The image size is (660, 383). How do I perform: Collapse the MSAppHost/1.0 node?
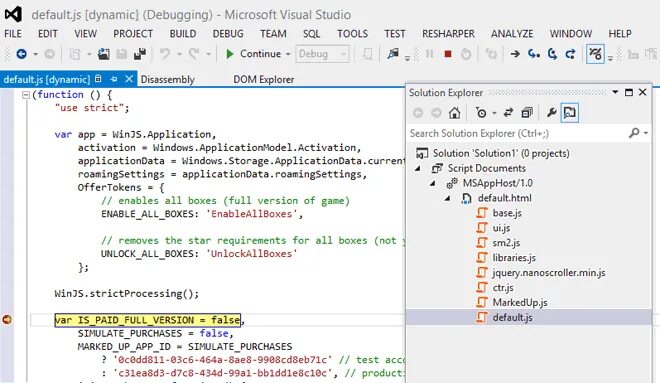[x=433, y=183]
